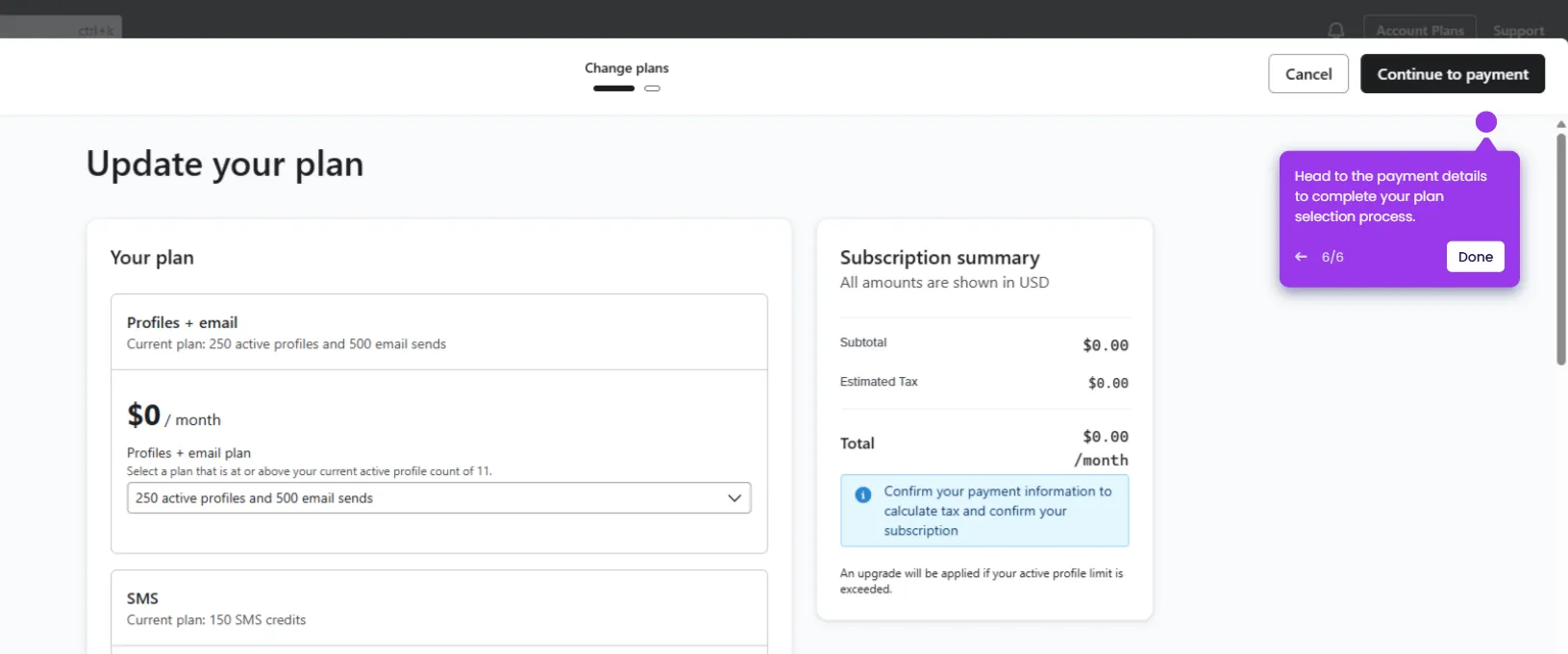Expand the dropdown chevron for active profiles

tap(734, 498)
